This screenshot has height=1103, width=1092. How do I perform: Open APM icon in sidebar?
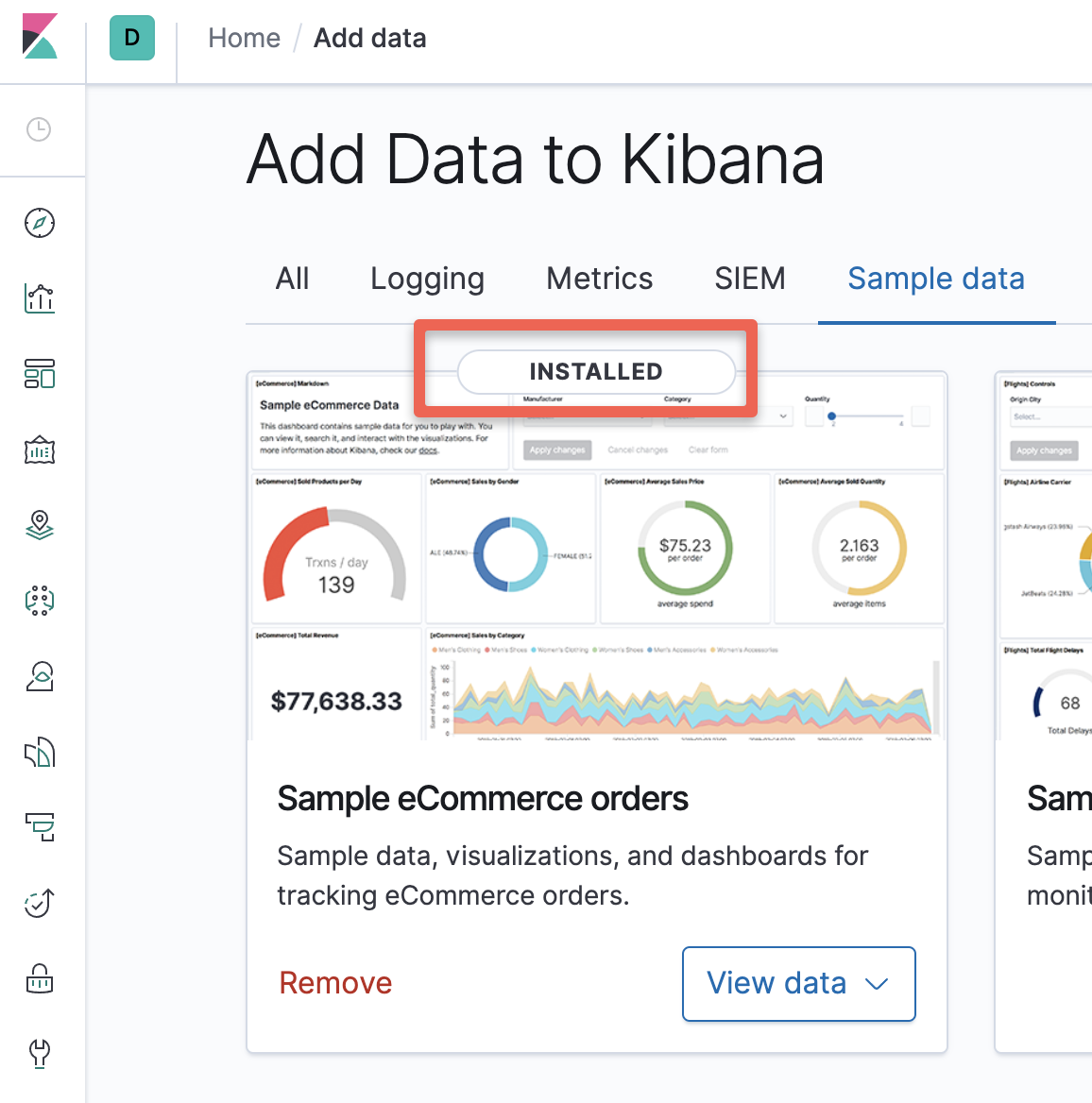[40, 827]
